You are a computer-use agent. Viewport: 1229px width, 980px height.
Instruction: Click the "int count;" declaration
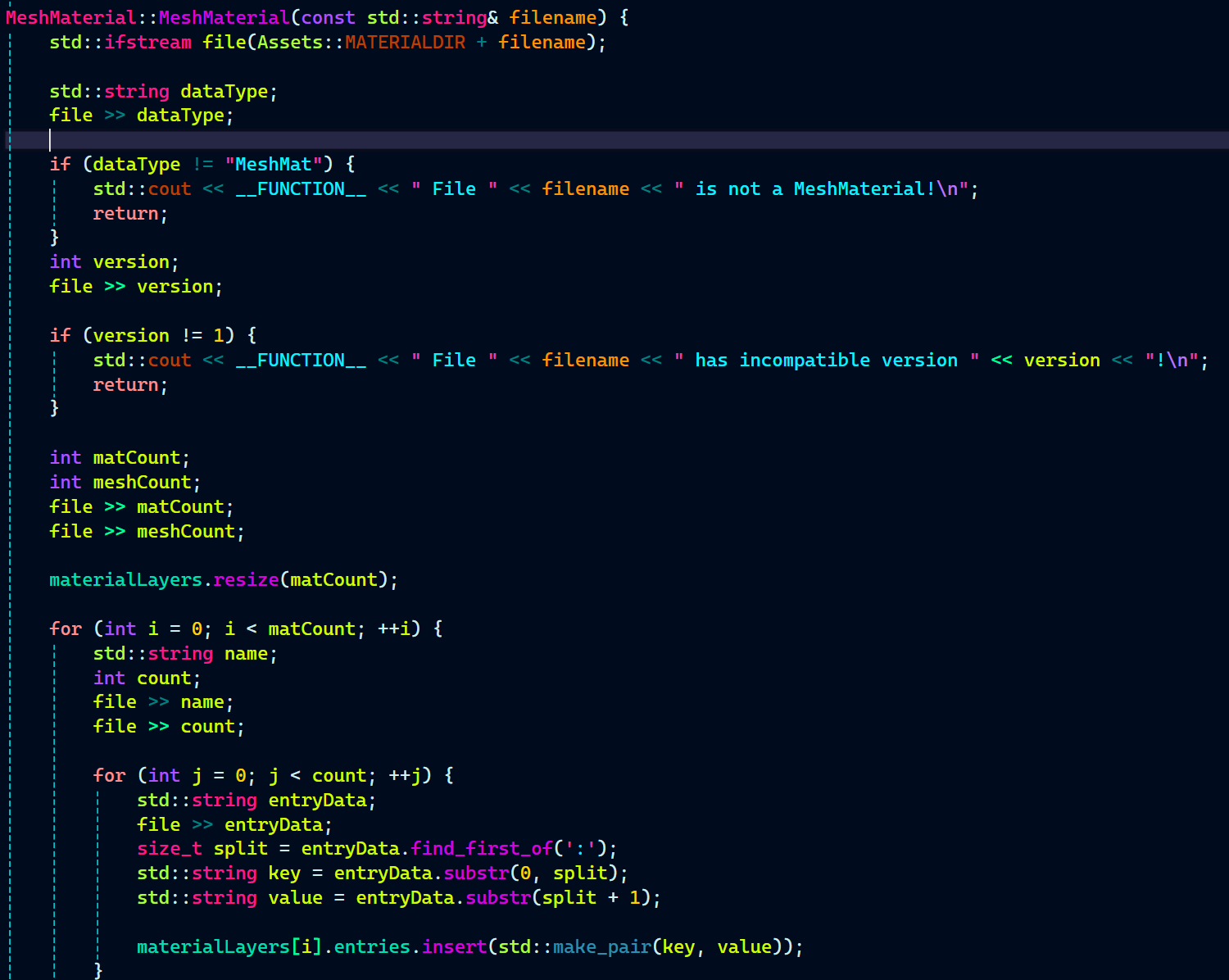(147, 678)
